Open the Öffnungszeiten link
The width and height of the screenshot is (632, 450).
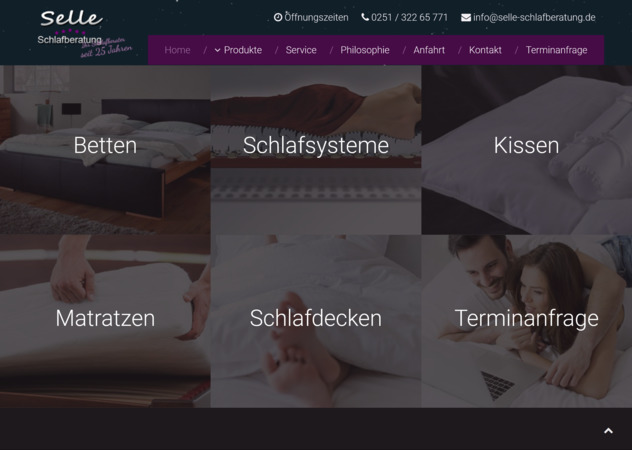(x=316, y=17)
